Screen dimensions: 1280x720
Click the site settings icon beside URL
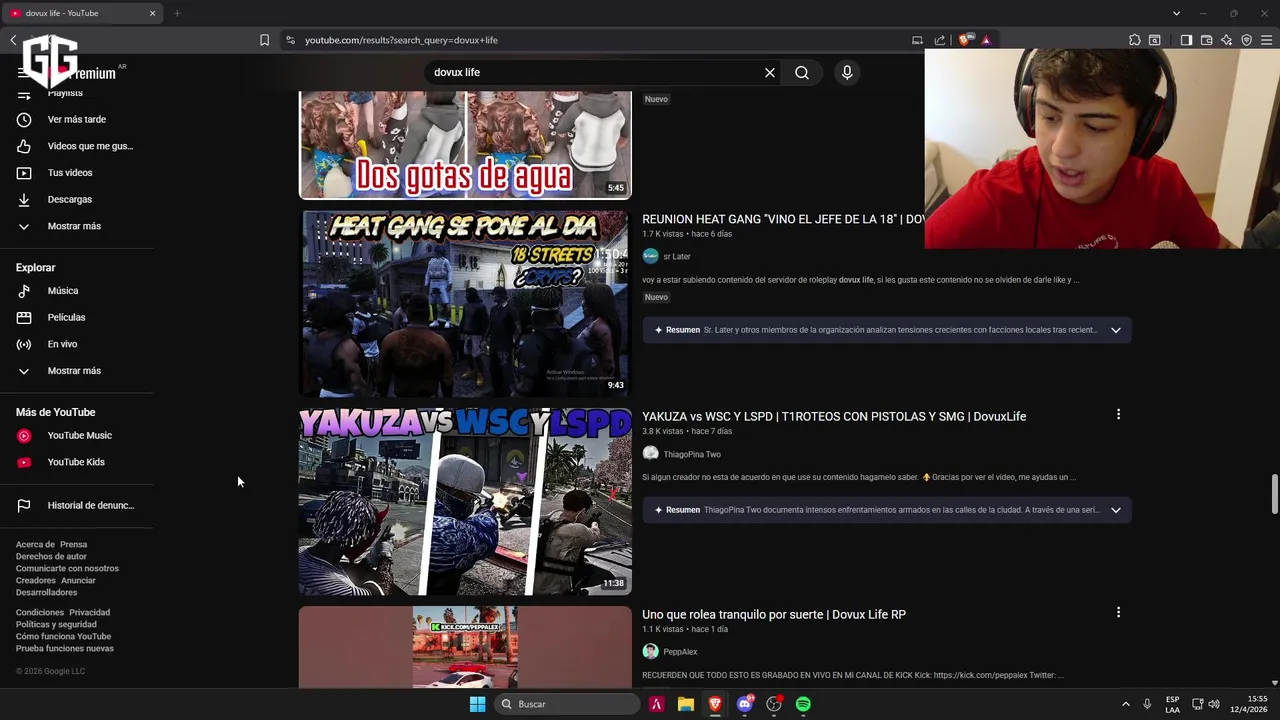click(x=290, y=40)
